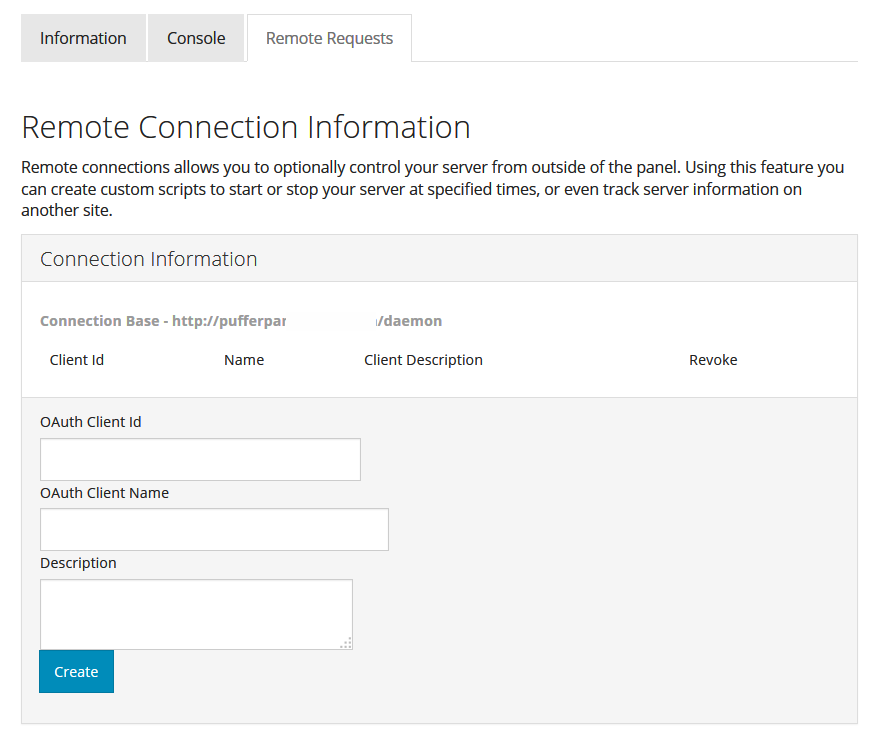The image size is (878, 746).
Task: Select the Name column header
Action: 244,360
